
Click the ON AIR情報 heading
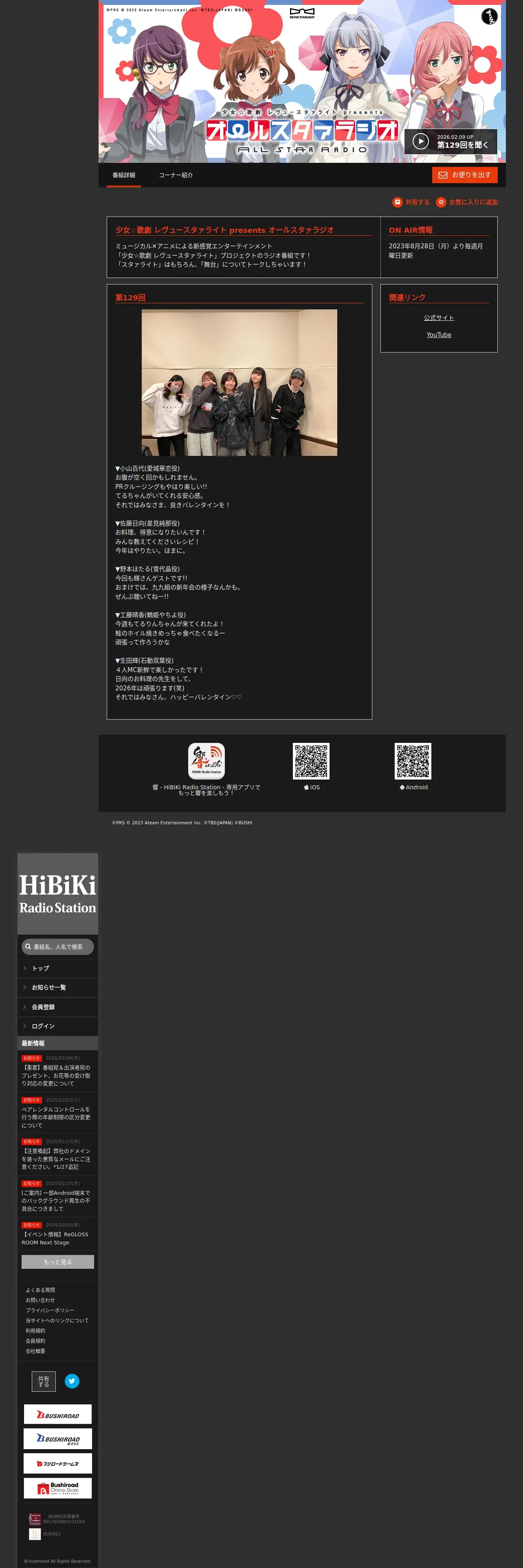[x=410, y=230]
